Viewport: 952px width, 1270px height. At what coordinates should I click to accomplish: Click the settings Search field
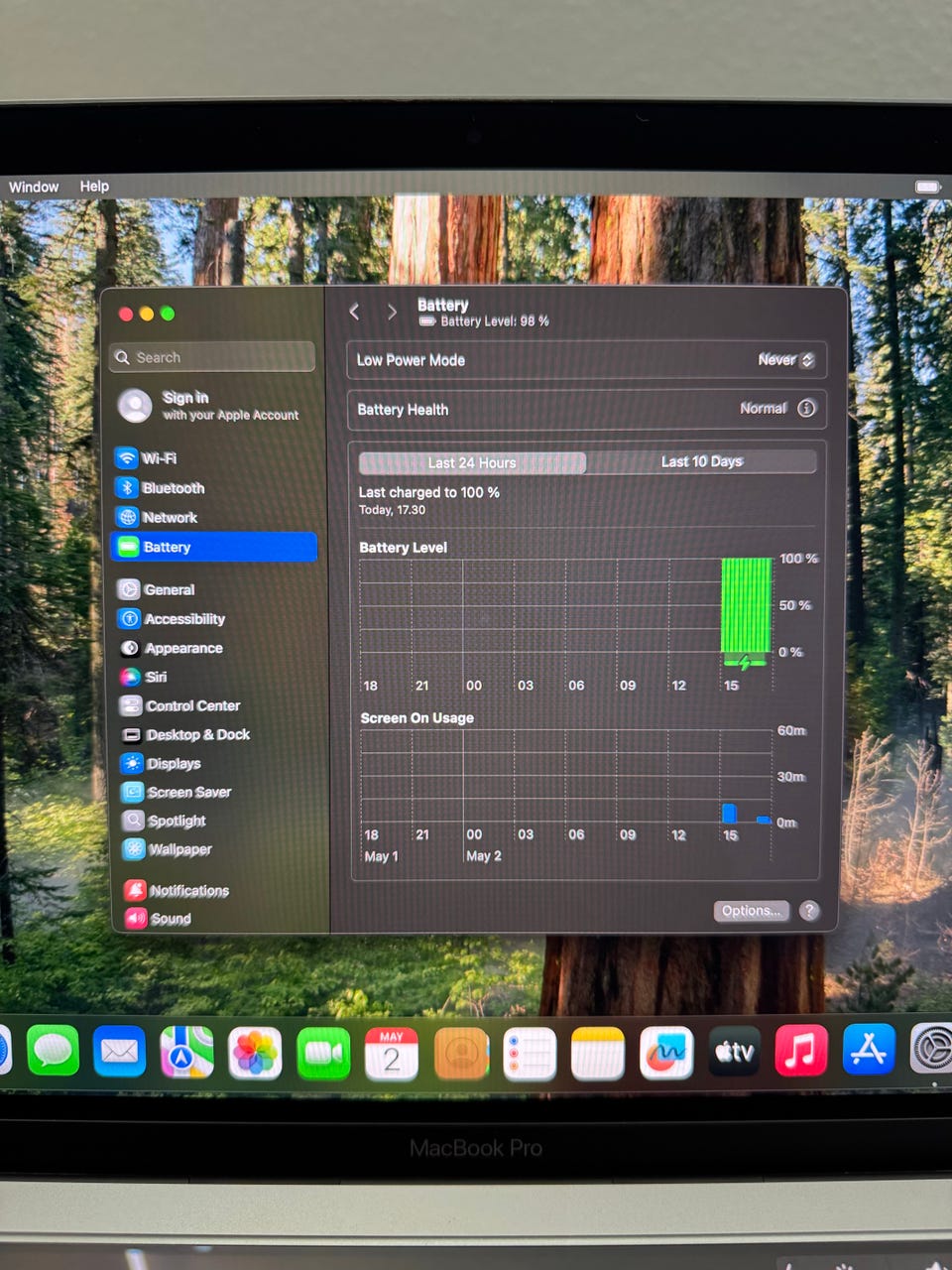click(212, 357)
